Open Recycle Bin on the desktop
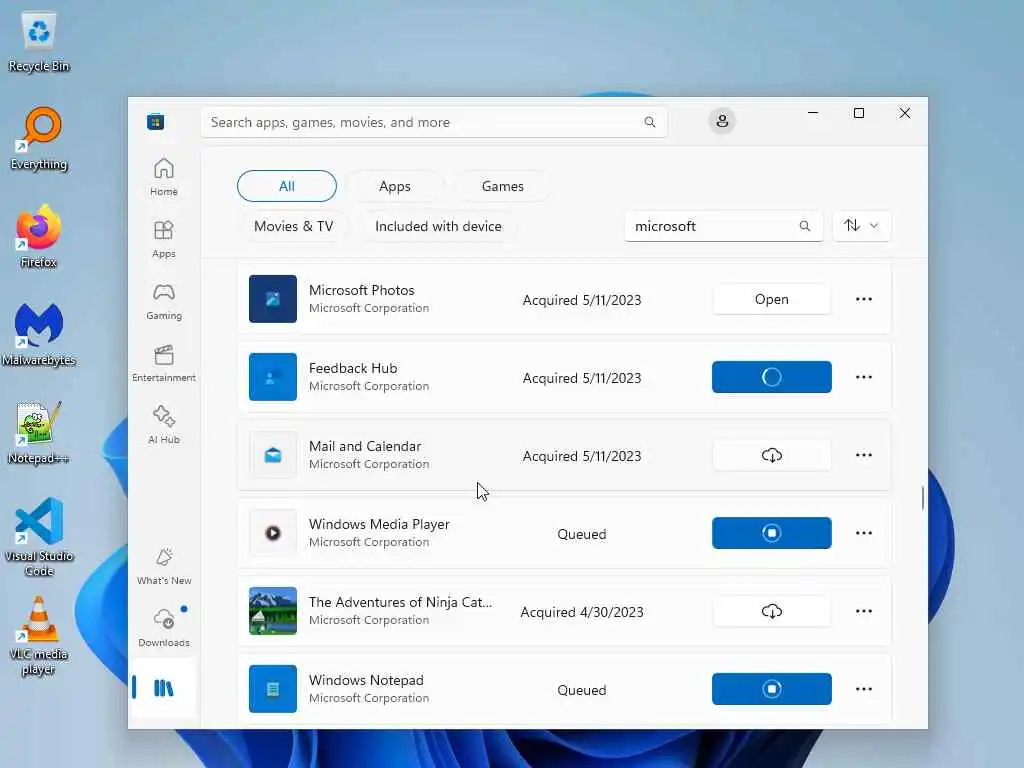 pyautogui.click(x=39, y=41)
